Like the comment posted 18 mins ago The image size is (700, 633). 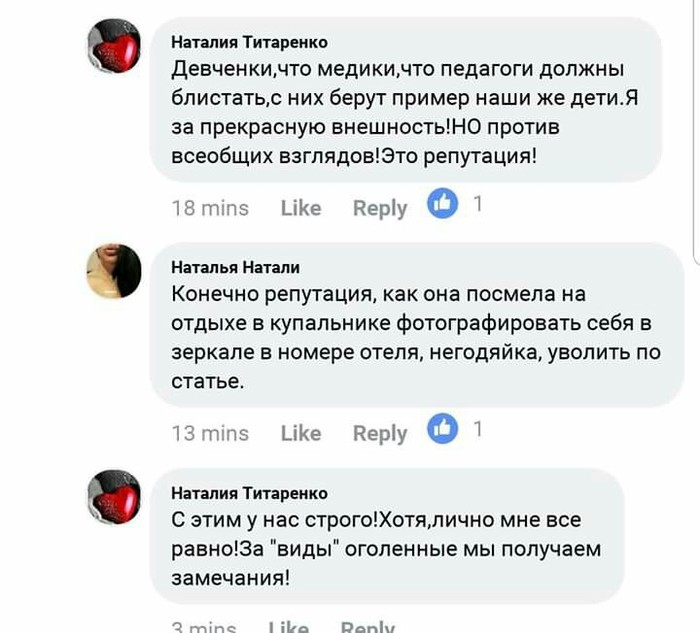[x=301, y=208]
